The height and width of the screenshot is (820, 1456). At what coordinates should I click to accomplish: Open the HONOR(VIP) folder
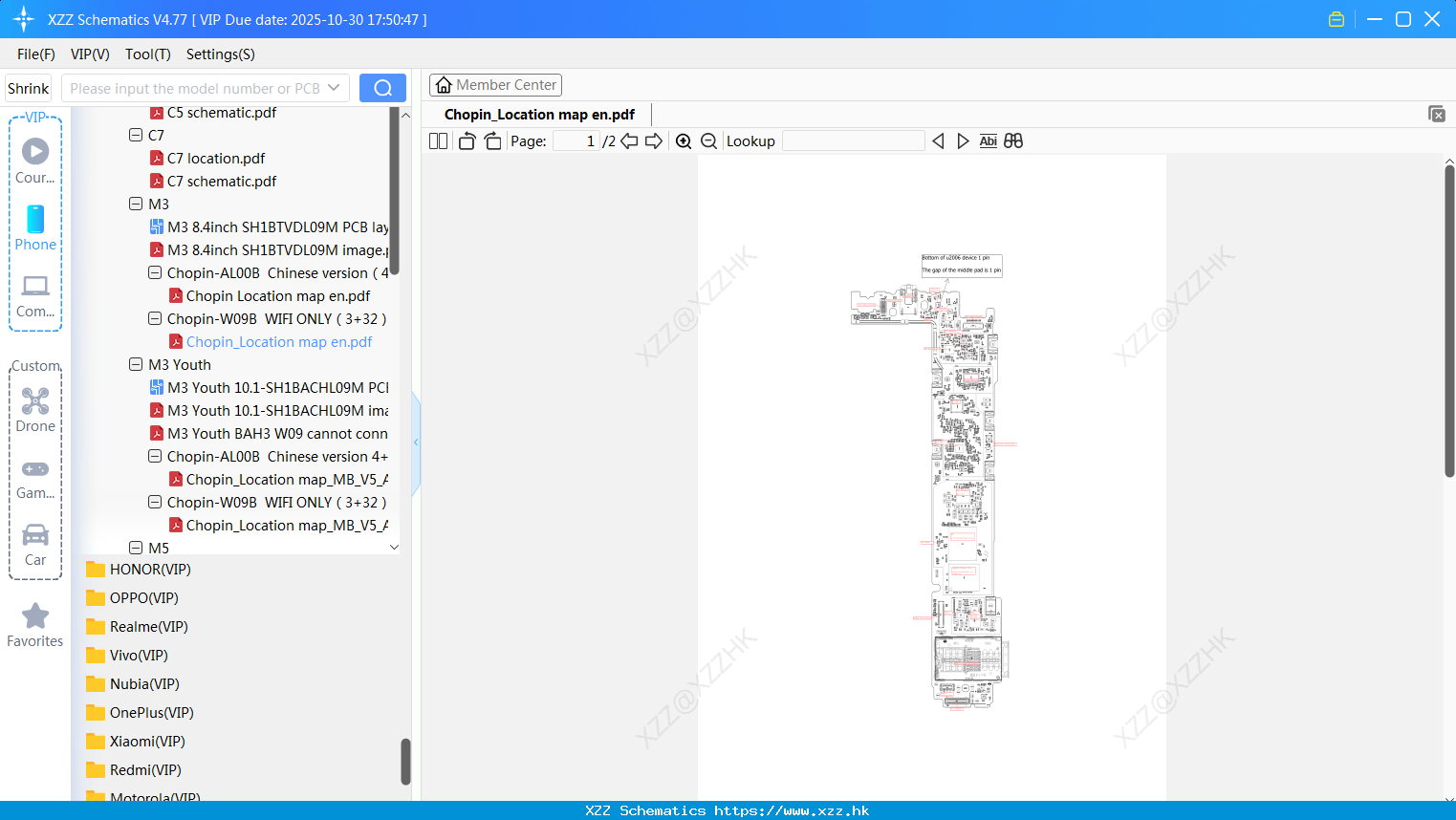[x=150, y=569]
